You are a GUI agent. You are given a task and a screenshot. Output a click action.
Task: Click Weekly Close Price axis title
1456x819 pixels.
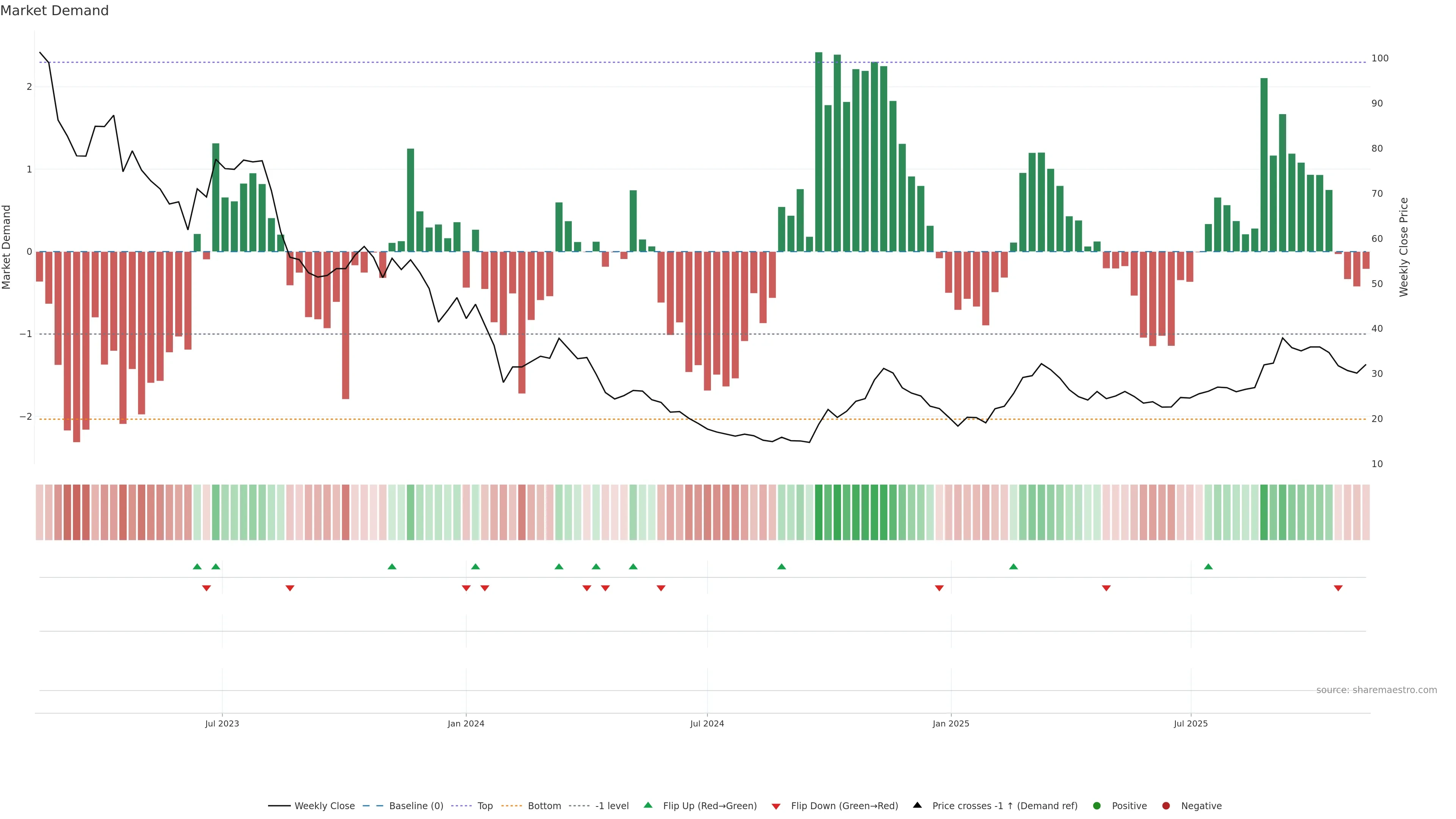(1404, 247)
